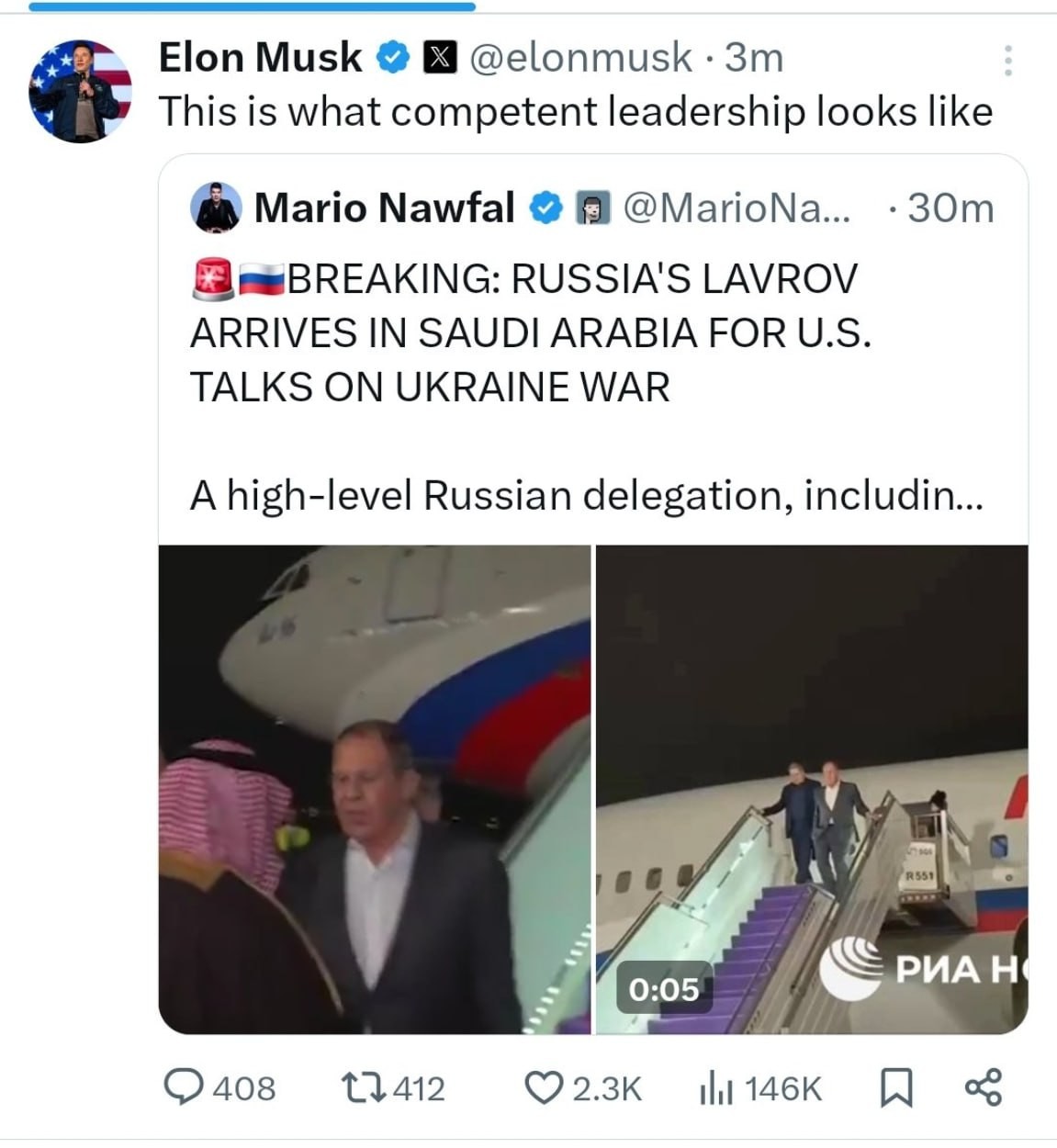The image size is (1057, 1148).
Task: Click Mario Nawfal's verified checkmark
Action: coord(545,208)
